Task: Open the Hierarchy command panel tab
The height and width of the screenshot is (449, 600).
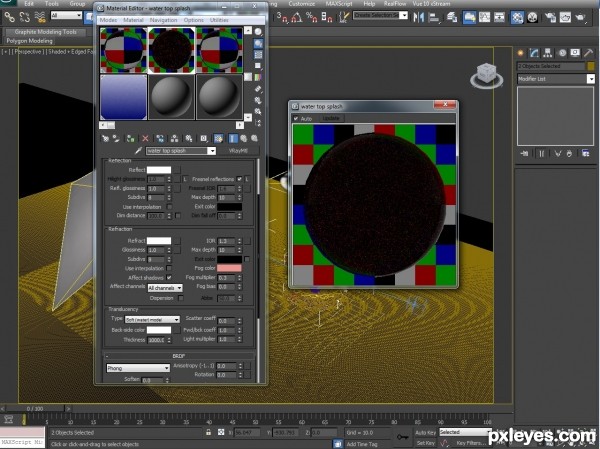Action: coord(548,53)
